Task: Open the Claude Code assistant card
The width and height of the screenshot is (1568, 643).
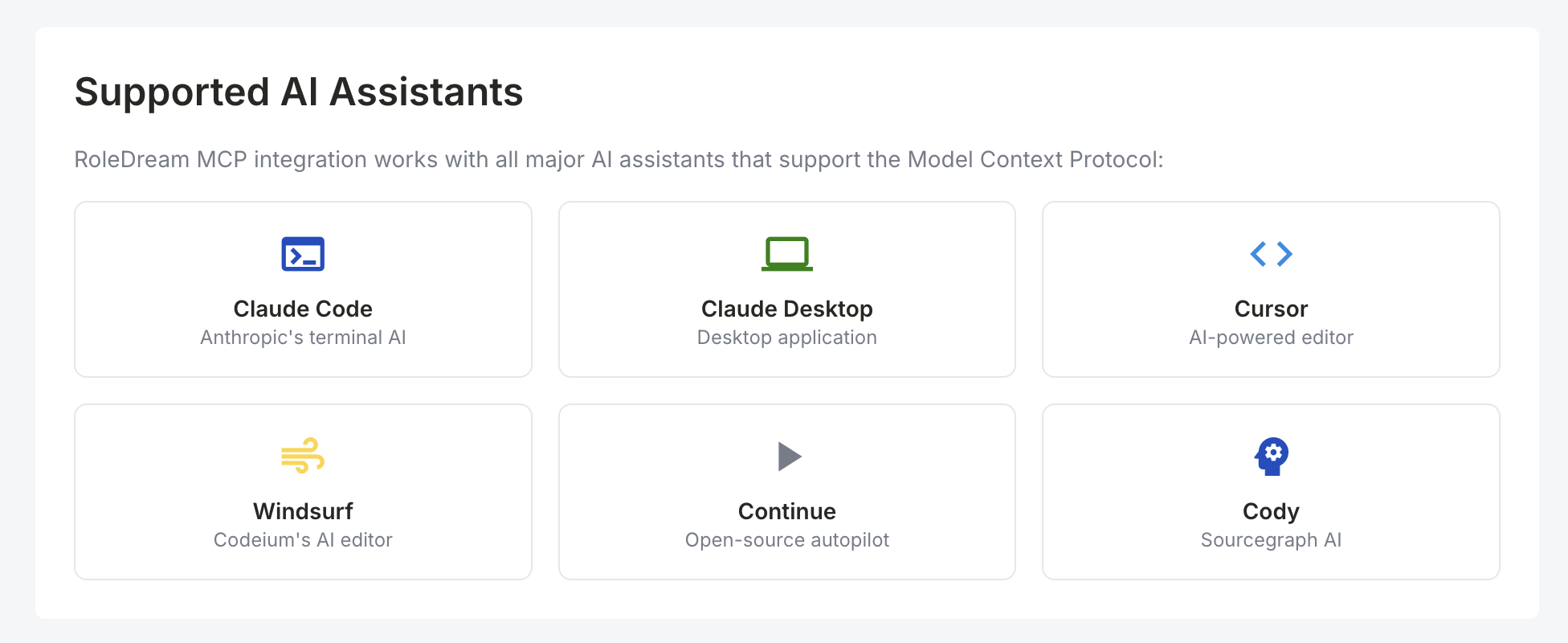Action: [x=303, y=289]
